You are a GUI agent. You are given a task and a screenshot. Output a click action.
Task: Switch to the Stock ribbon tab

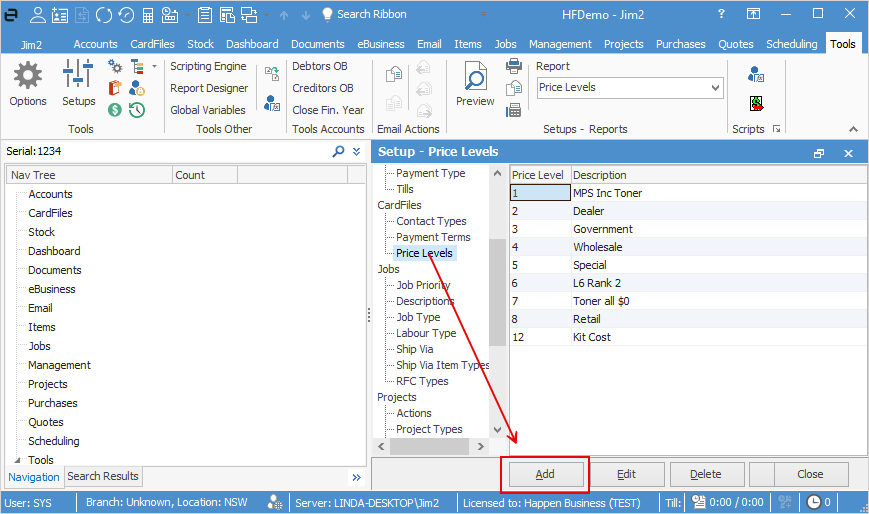coord(200,44)
